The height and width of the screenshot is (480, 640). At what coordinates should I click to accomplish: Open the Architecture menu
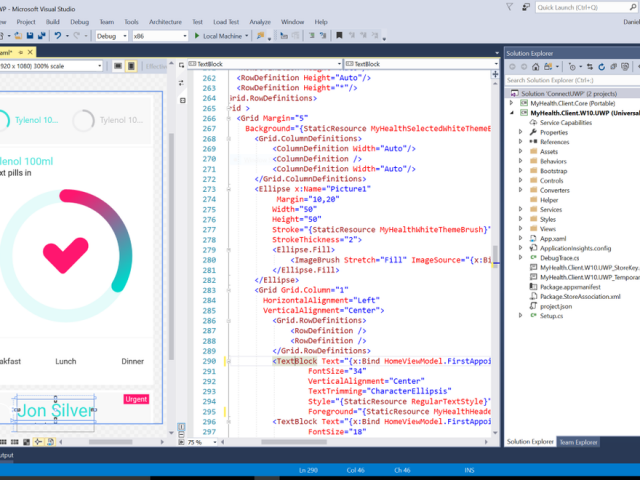tap(165, 21)
